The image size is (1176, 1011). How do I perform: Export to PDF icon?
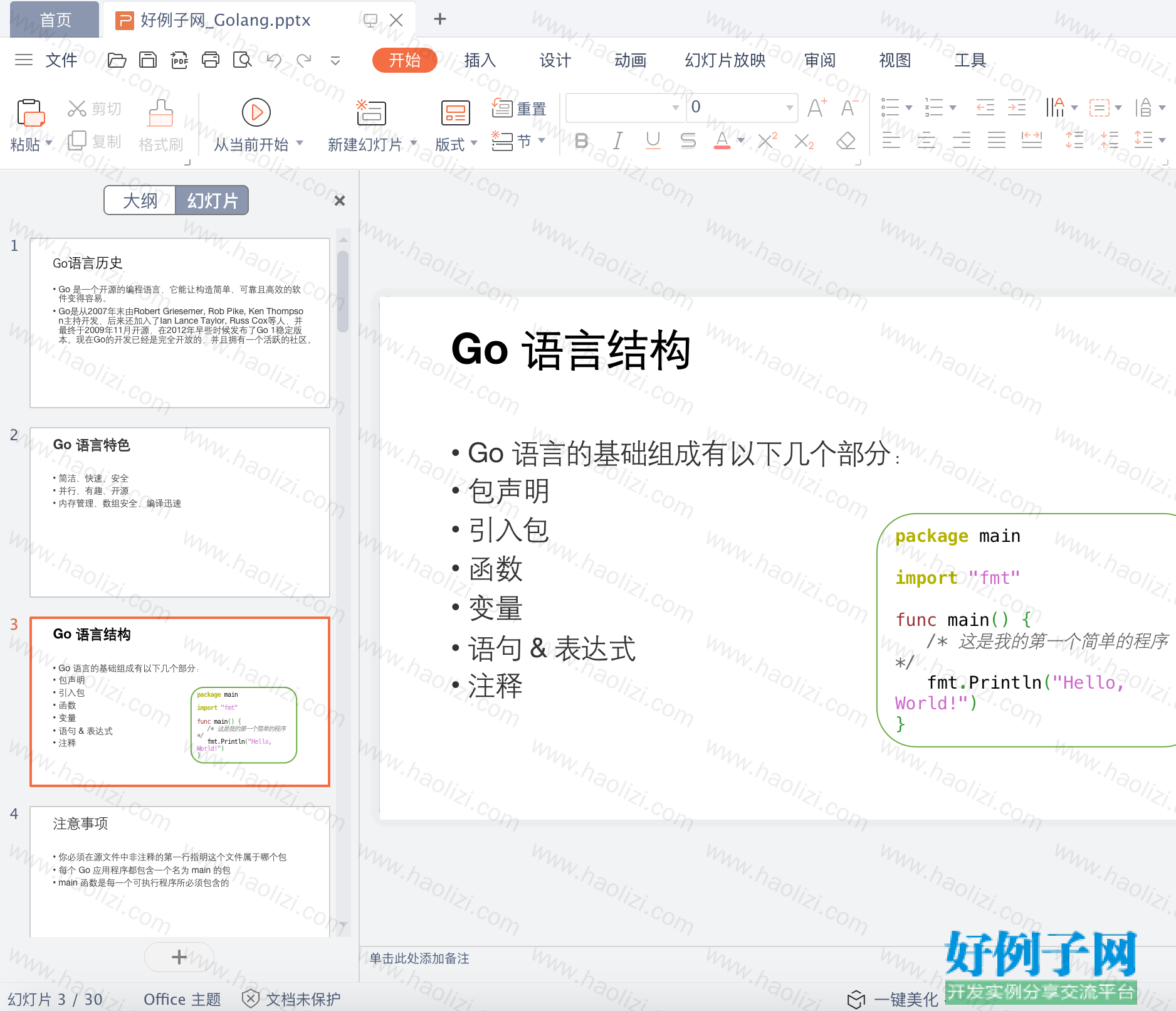tap(179, 60)
